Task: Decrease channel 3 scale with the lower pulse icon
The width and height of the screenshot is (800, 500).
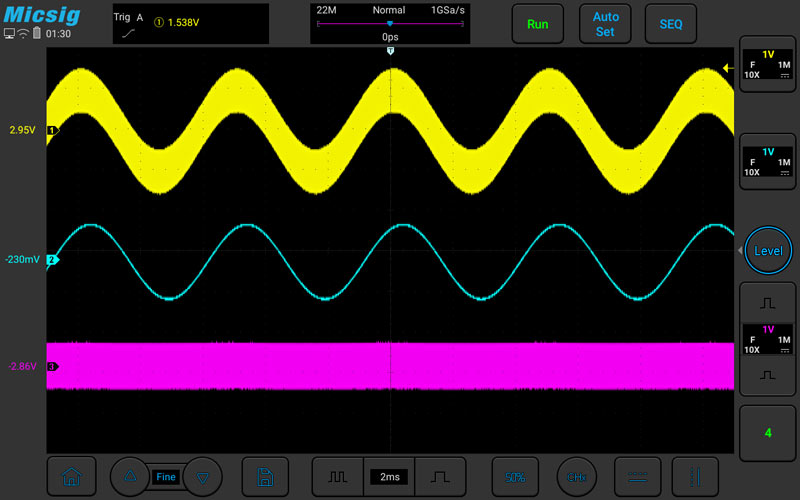Action: point(767,375)
